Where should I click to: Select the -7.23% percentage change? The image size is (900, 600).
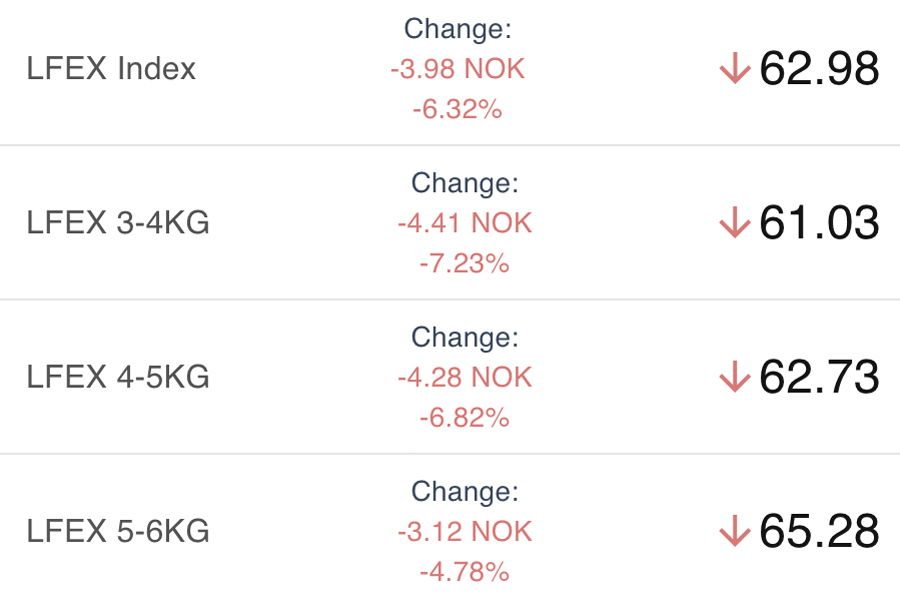[x=465, y=263]
